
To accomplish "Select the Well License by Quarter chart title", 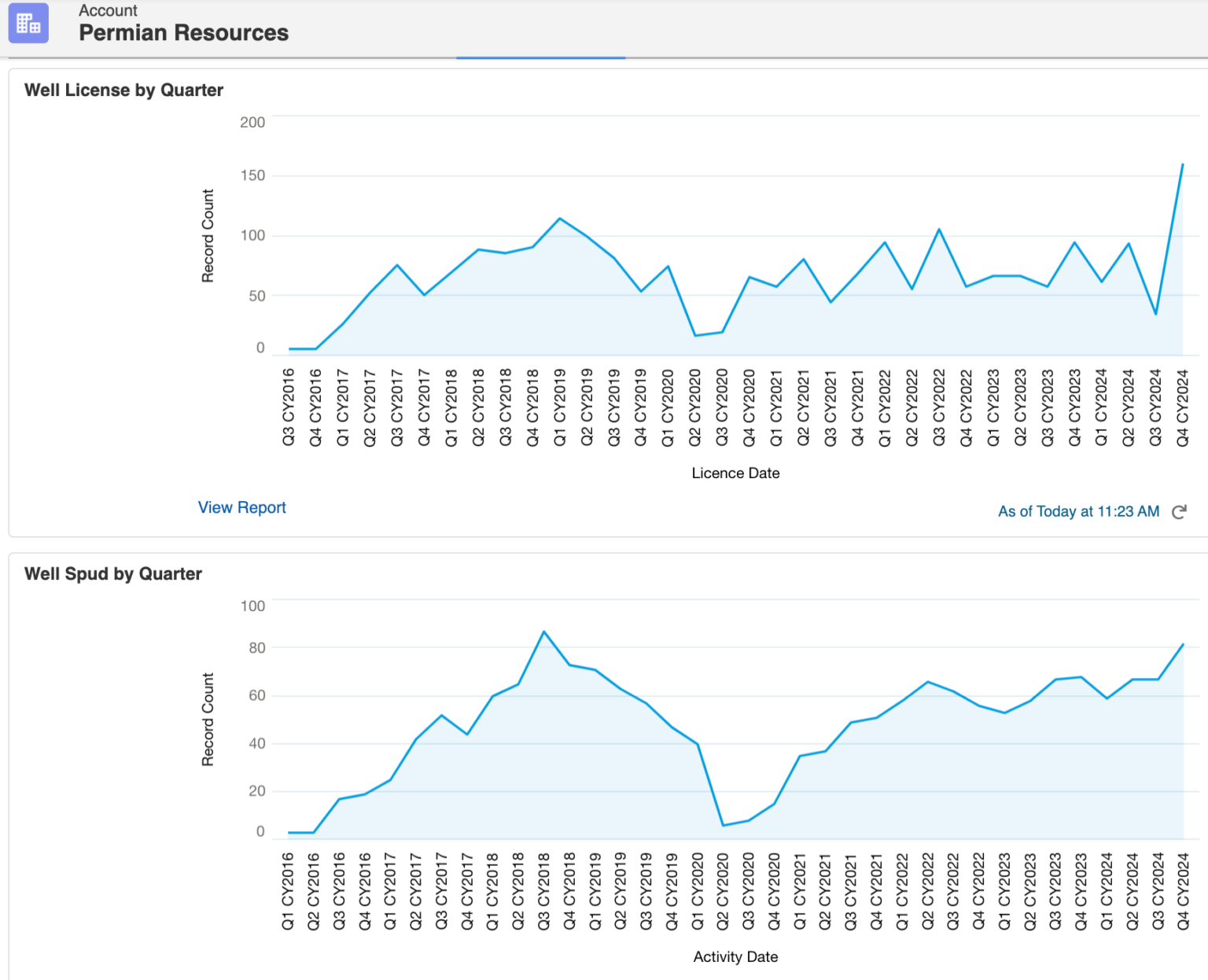I will tap(123, 90).
